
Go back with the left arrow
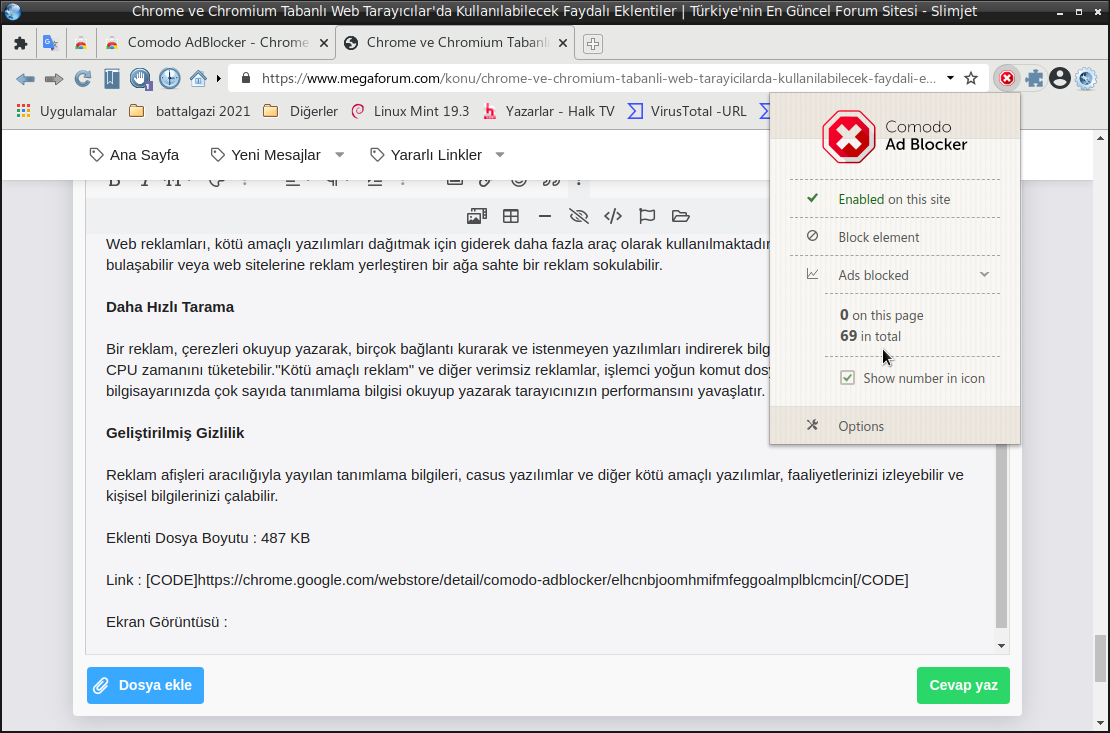click(x=25, y=79)
